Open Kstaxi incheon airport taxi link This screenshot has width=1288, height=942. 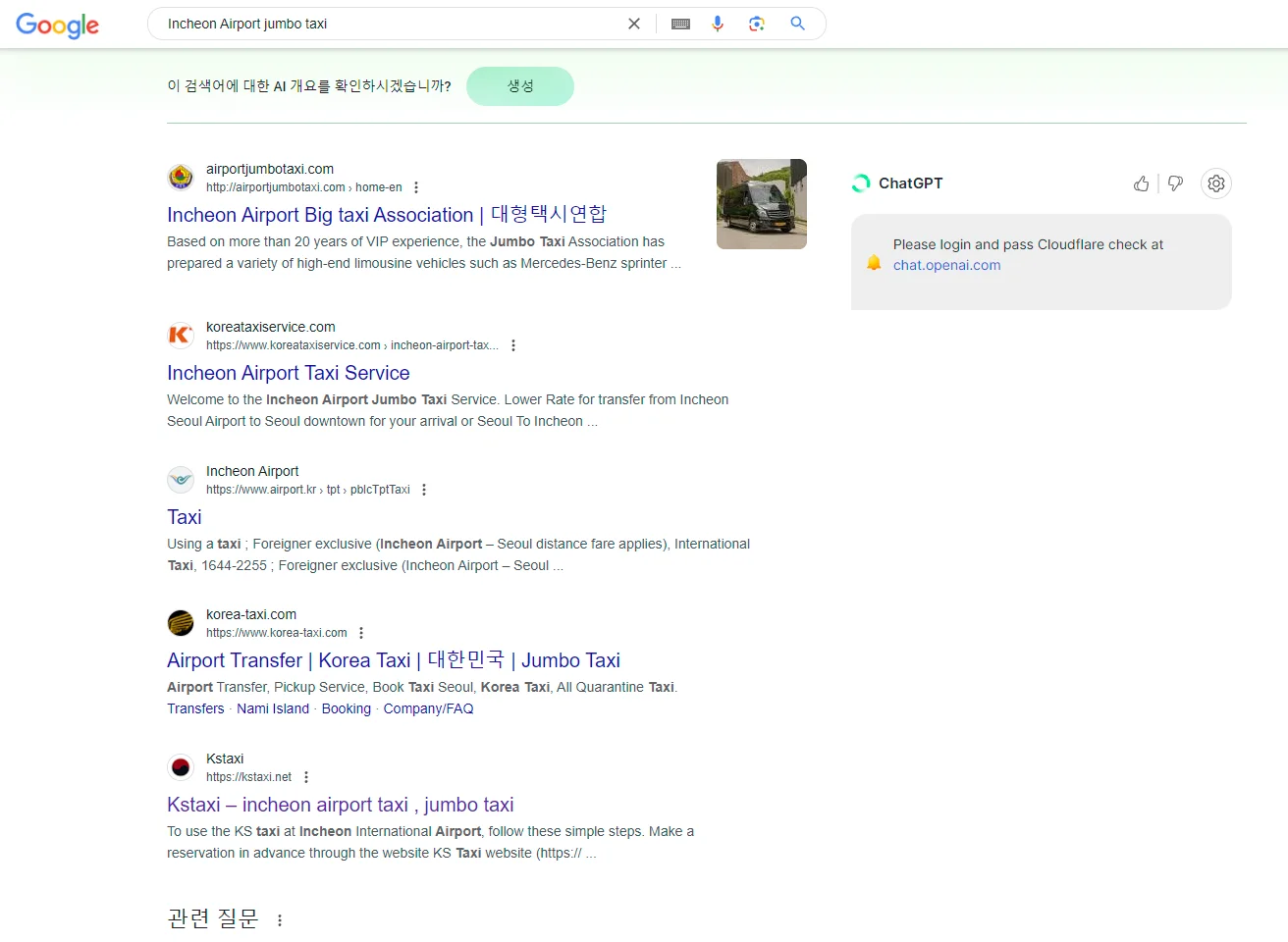[341, 805]
